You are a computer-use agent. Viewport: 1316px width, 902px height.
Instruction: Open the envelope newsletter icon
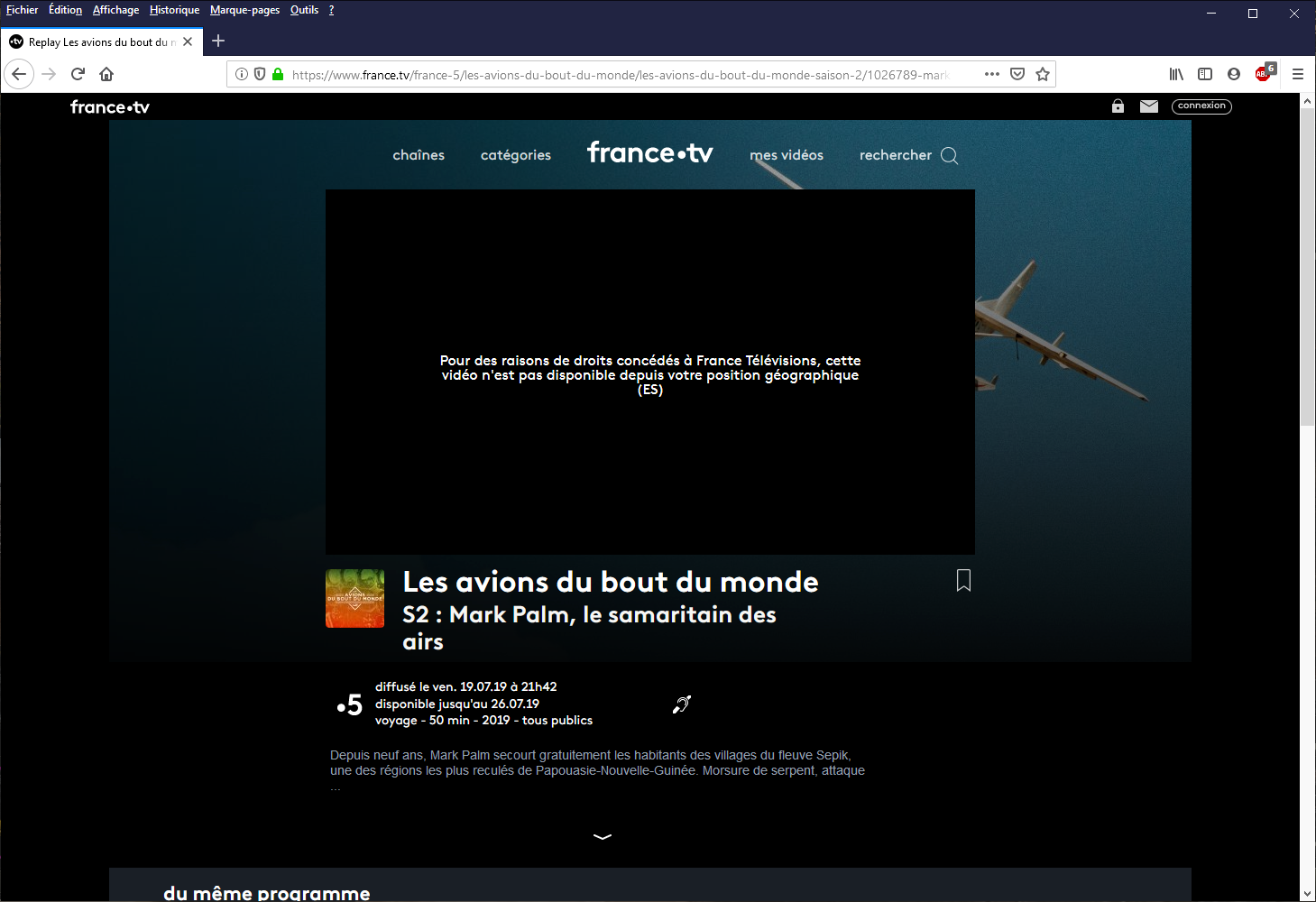pyautogui.click(x=1148, y=106)
